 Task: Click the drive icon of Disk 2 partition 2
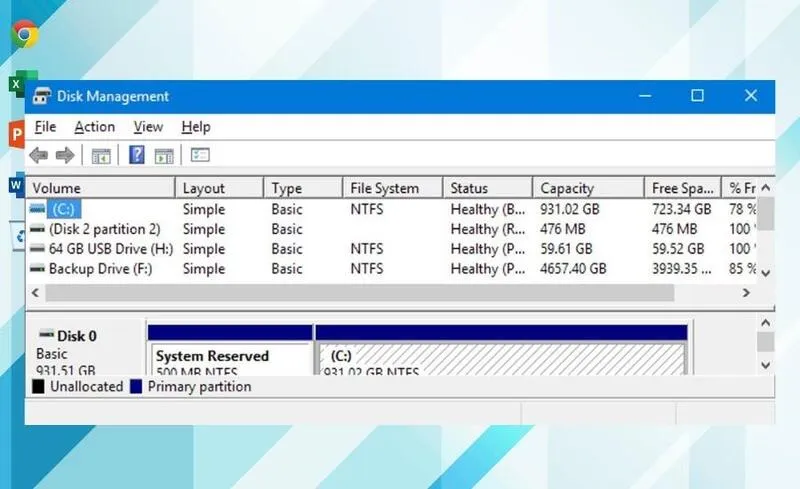tap(37, 229)
